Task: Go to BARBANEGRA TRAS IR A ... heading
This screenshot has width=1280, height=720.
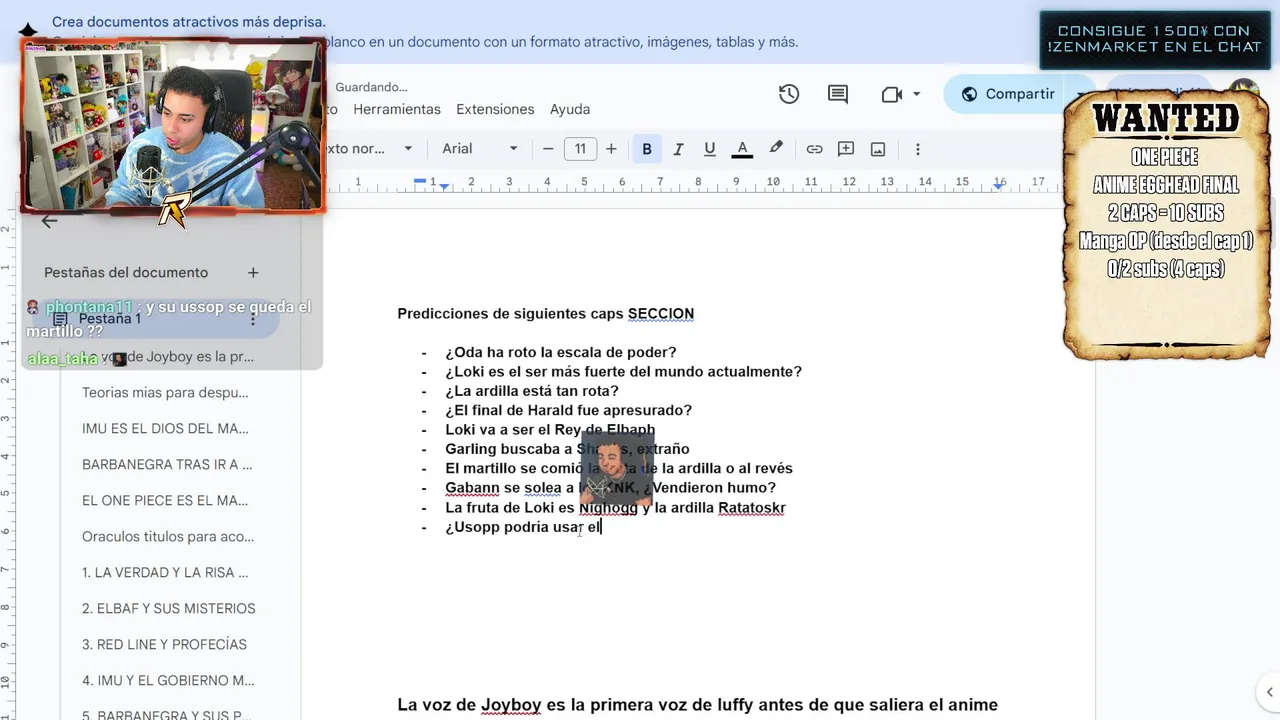Action: point(167,464)
